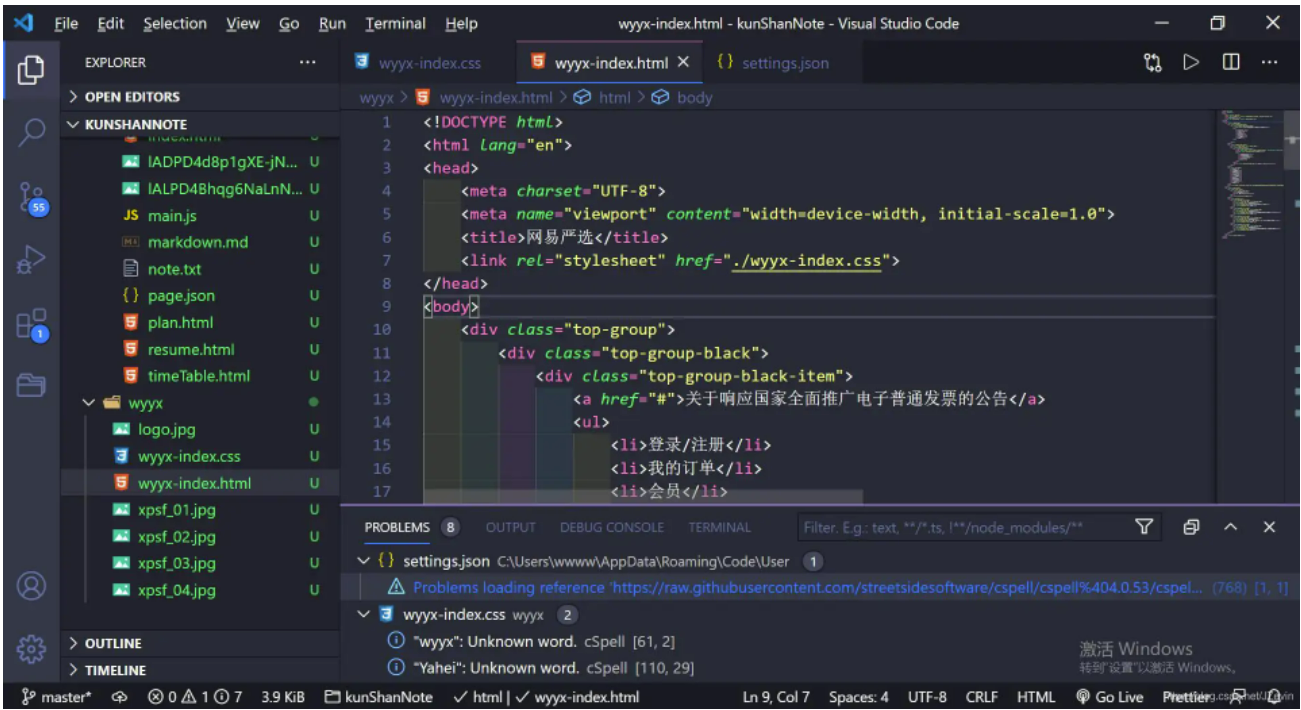Click the filter icon in Problems panel
This screenshot has height=710, width=1301.
point(1144,527)
